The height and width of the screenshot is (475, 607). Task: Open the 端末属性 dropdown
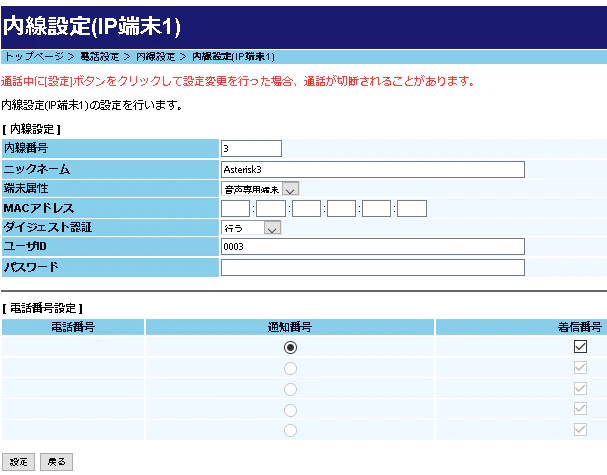click(x=260, y=189)
